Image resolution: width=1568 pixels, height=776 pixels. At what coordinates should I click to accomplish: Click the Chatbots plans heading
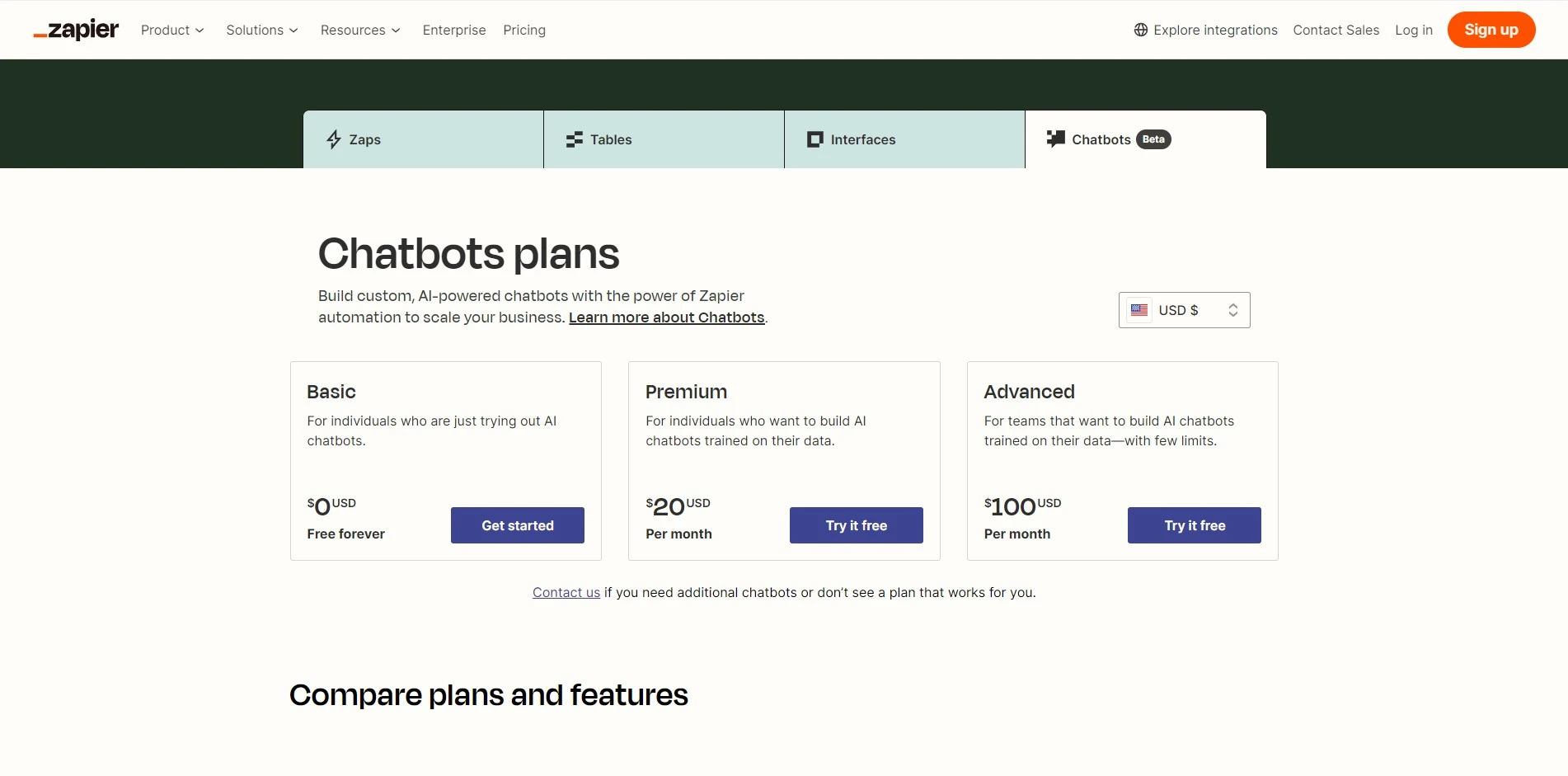[468, 253]
